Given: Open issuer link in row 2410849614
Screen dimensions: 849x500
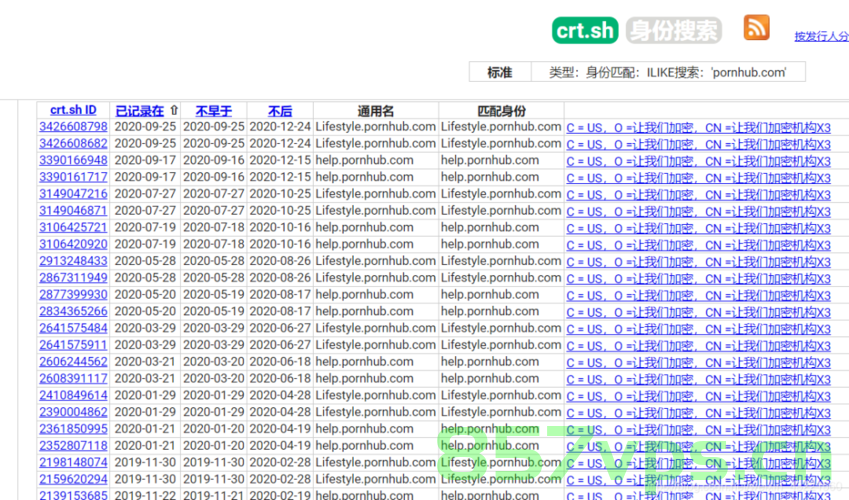Looking at the screenshot, I should coord(698,397).
